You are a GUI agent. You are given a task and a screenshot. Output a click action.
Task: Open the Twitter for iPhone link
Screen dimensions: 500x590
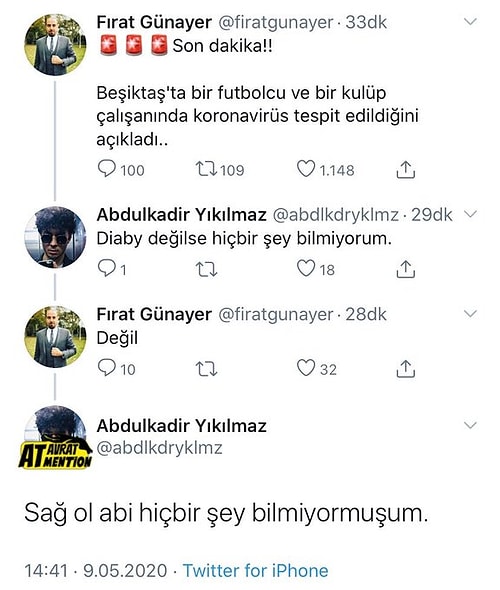pos(255,570)
